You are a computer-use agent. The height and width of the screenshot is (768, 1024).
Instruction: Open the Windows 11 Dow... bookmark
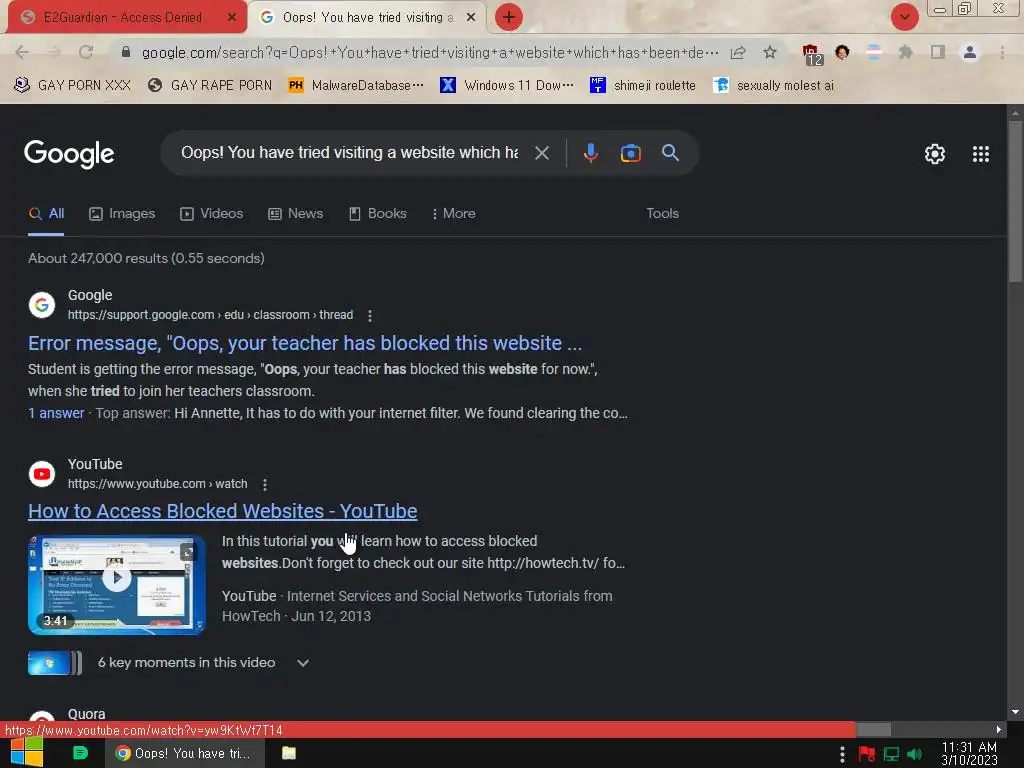click(x=507, y=85)
